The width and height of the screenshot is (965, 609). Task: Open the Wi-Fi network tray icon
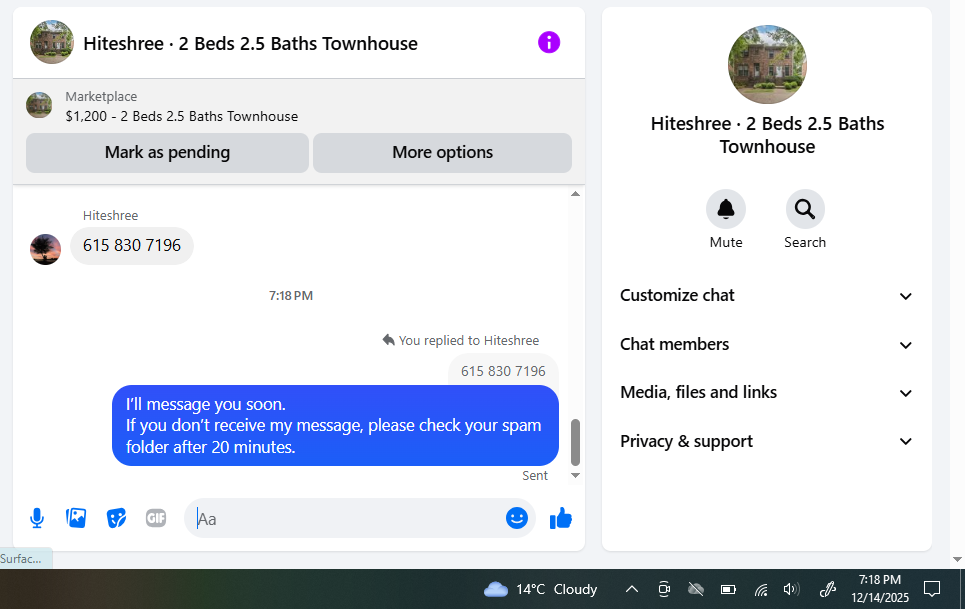[x=761, y=590]
